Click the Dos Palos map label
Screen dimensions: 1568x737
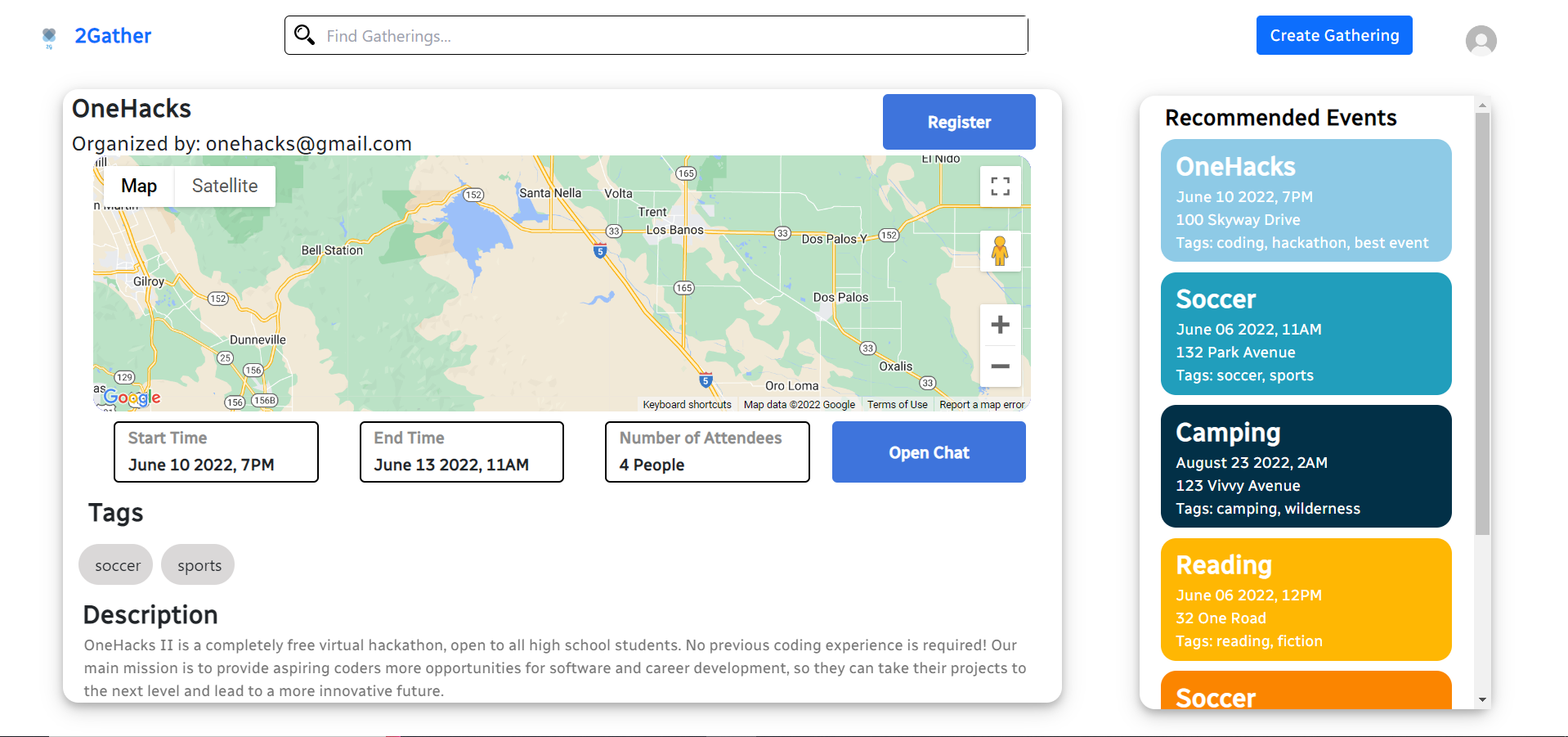click(x=840, y=297)
